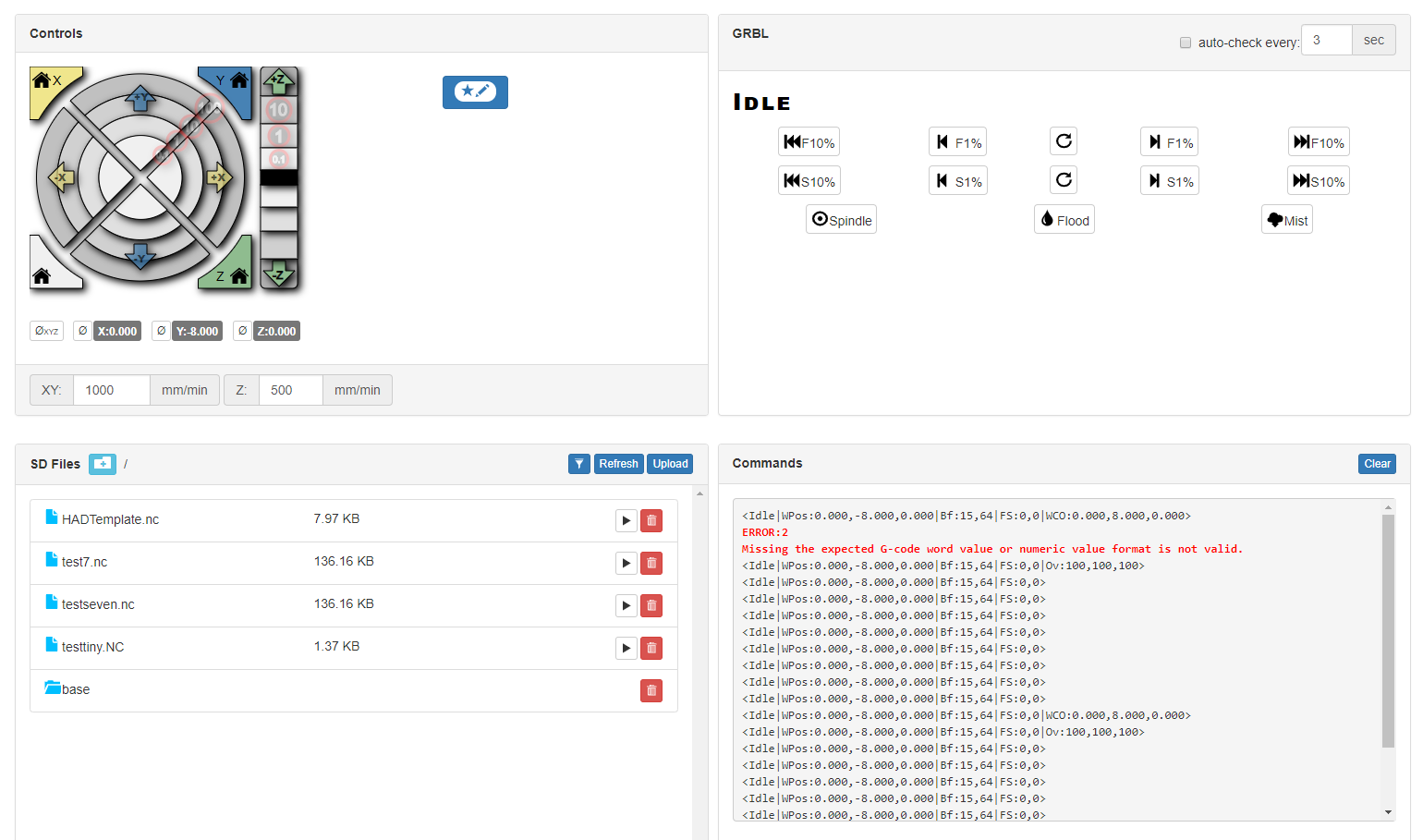
Task: Delete the testtiny.NC file
Action: tap(651, 648)
